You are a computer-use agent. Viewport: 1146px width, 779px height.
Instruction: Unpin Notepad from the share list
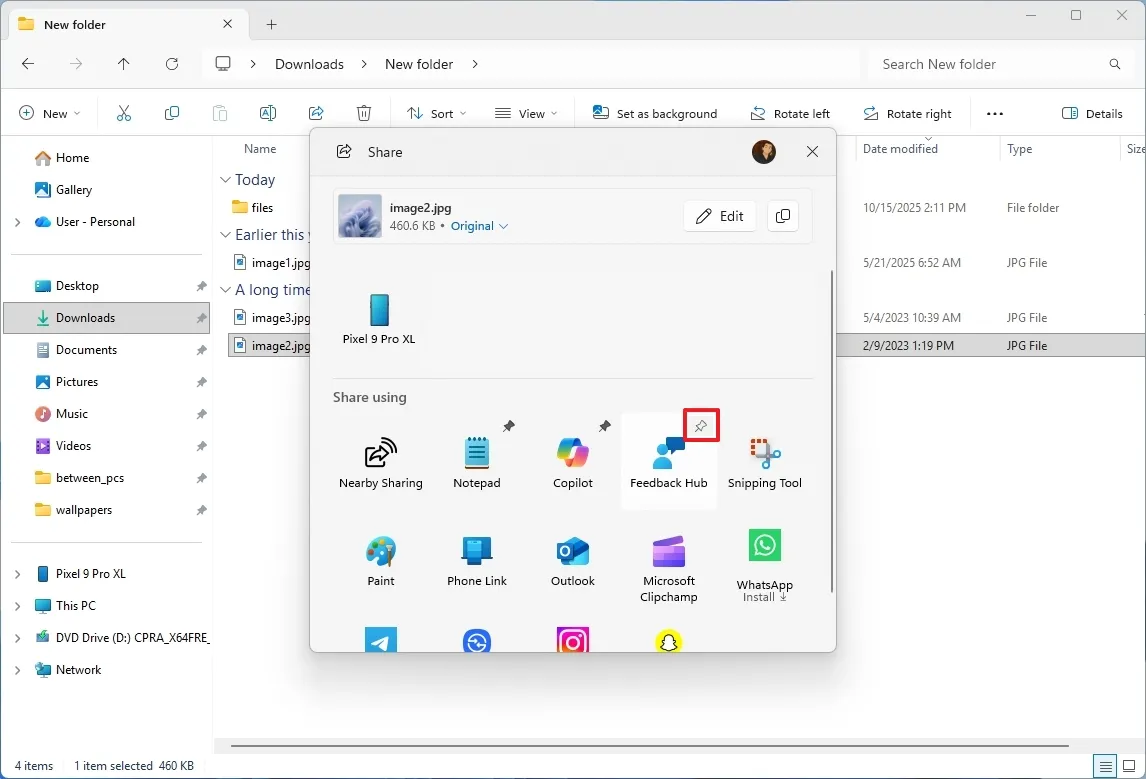[509, 425]
